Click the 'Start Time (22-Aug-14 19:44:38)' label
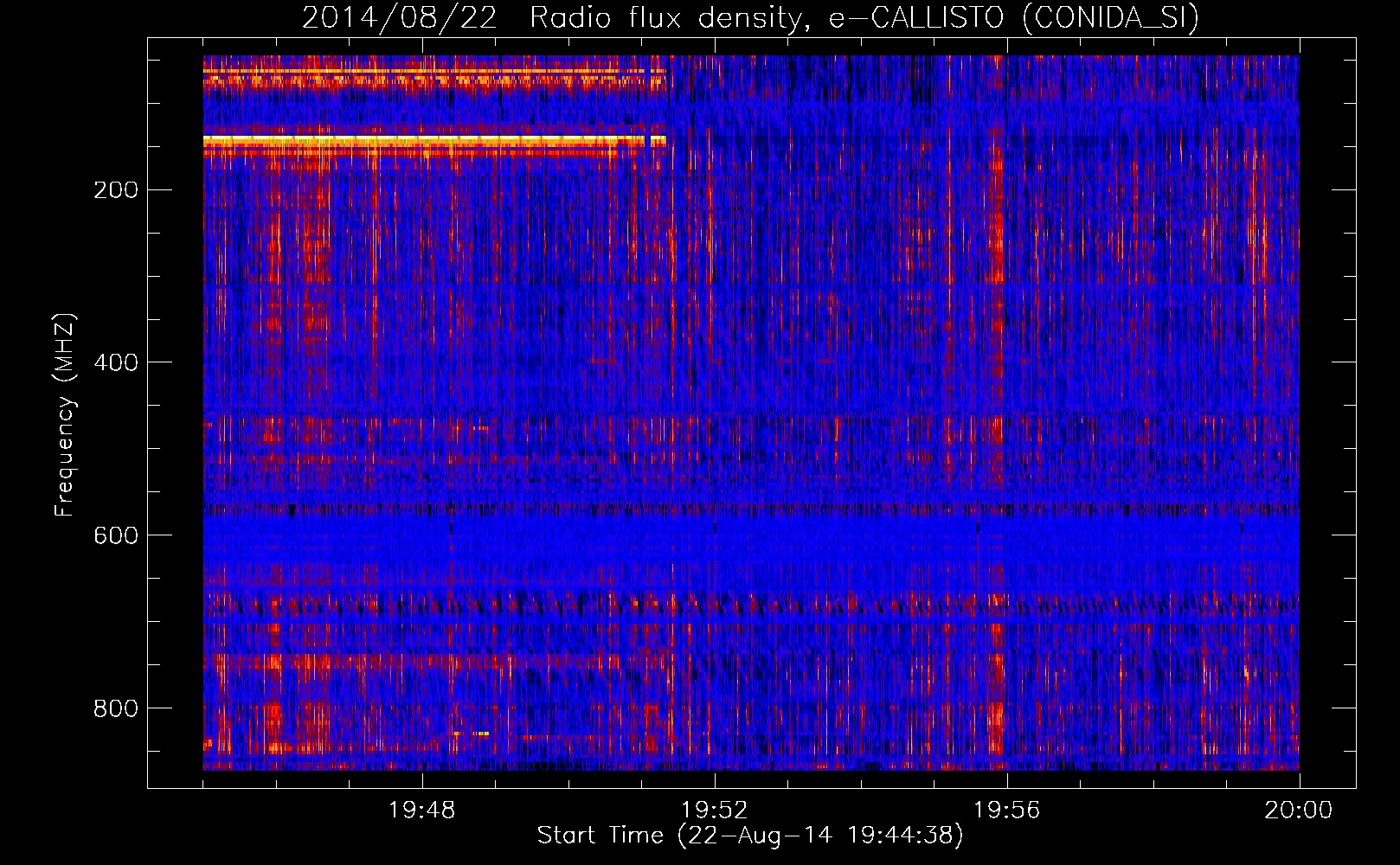The height and width of the screenshot is (865, 1400). pyautogui.click(x=750, y=836)
